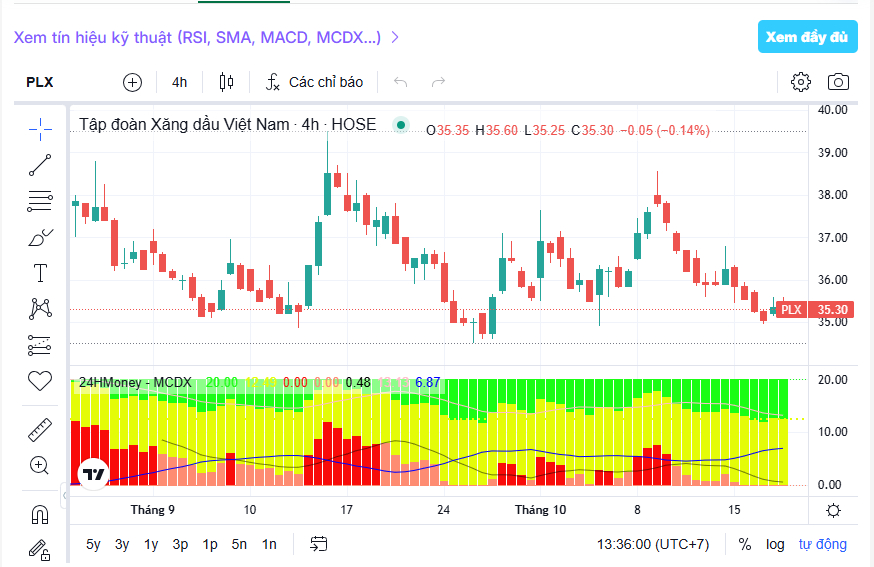The width and height of the screenshot is (874, 567).
Task: Open the chart patterns tool
Action: 40,309
